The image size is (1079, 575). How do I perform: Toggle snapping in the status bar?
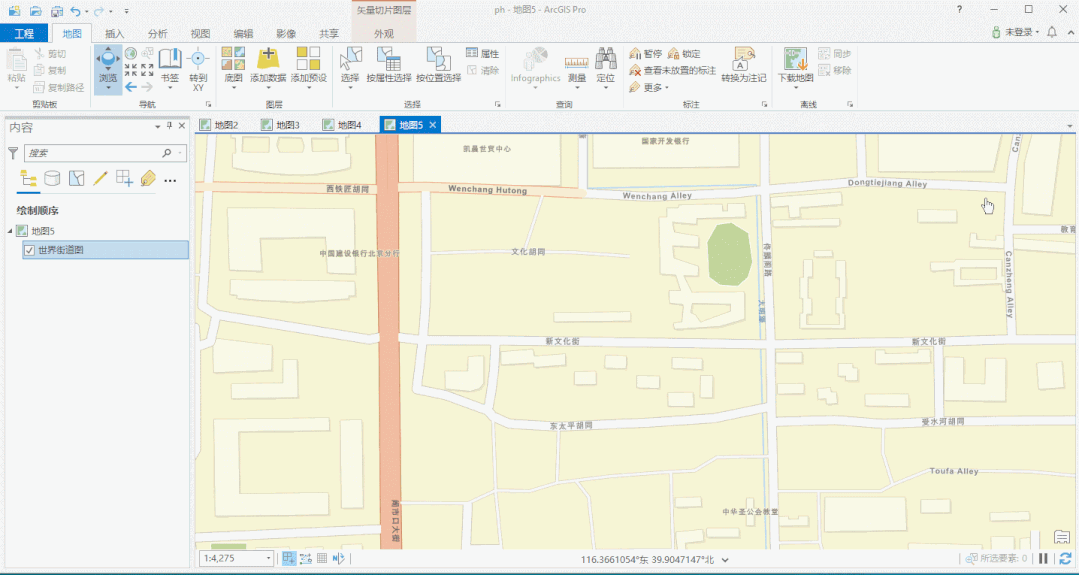point(289,558)
